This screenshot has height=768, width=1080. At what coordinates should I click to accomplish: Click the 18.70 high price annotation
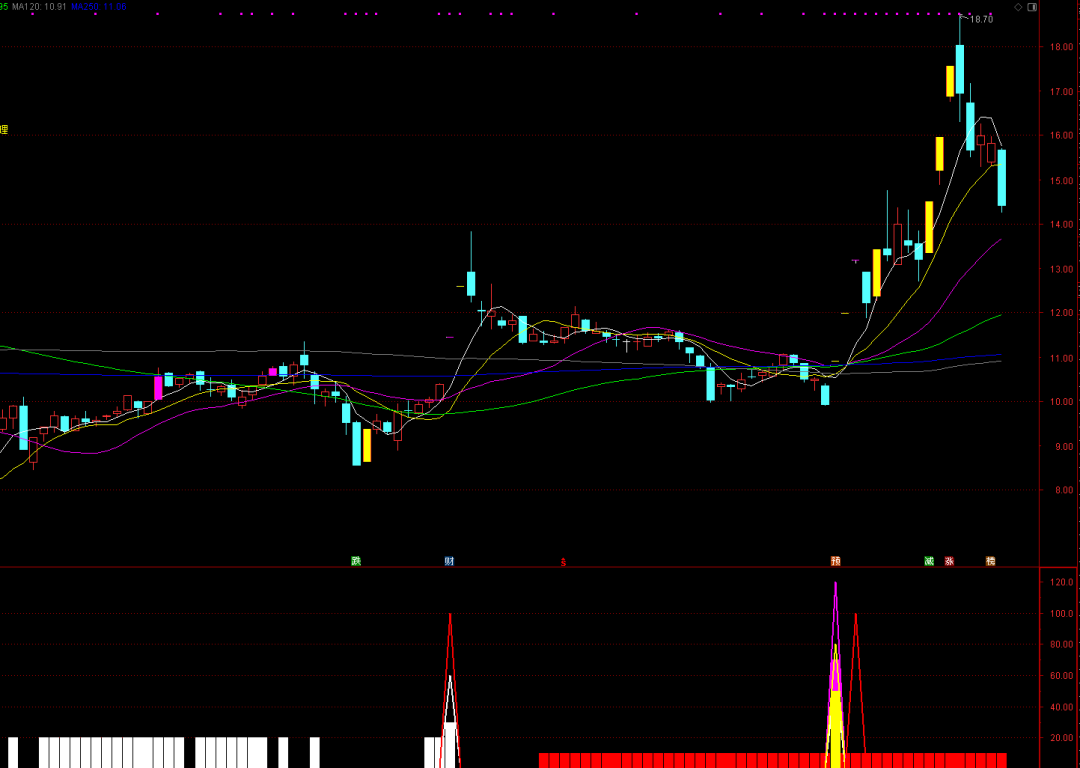981,19
